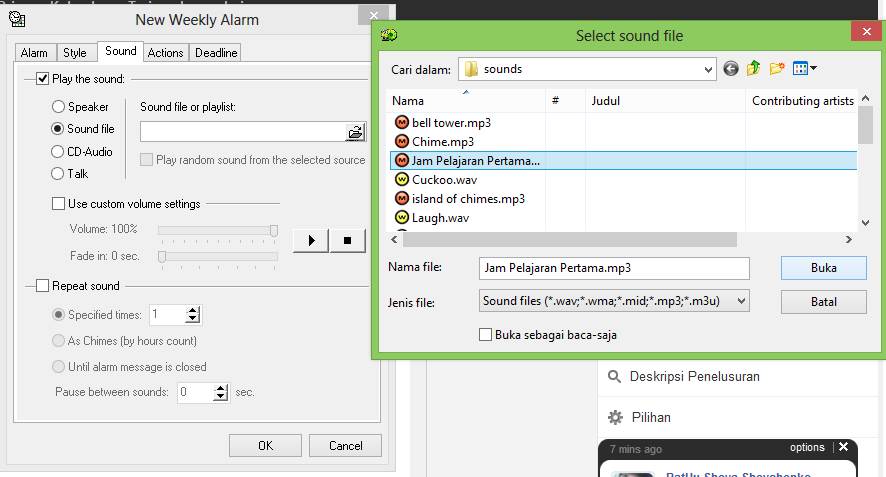Click the search icon beside Deskripsi Penelusuran
The width and height of the screenshot is (886, 477).
614,376
